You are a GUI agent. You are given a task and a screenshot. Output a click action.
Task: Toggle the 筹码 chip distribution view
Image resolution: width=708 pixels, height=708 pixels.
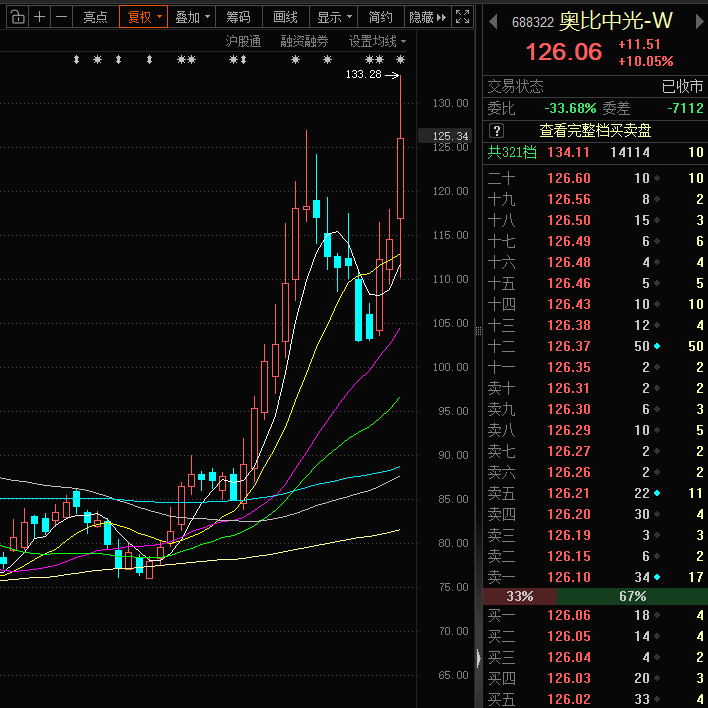click(238, 17)
